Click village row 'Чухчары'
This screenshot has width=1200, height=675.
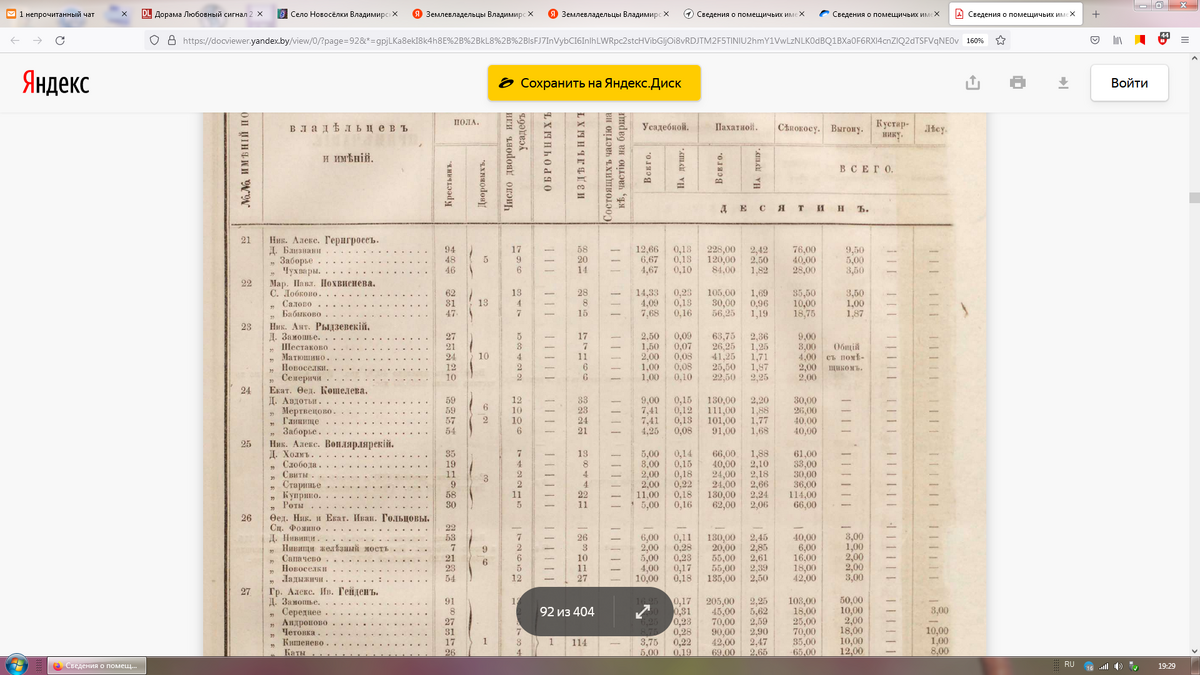coord(303,270)
